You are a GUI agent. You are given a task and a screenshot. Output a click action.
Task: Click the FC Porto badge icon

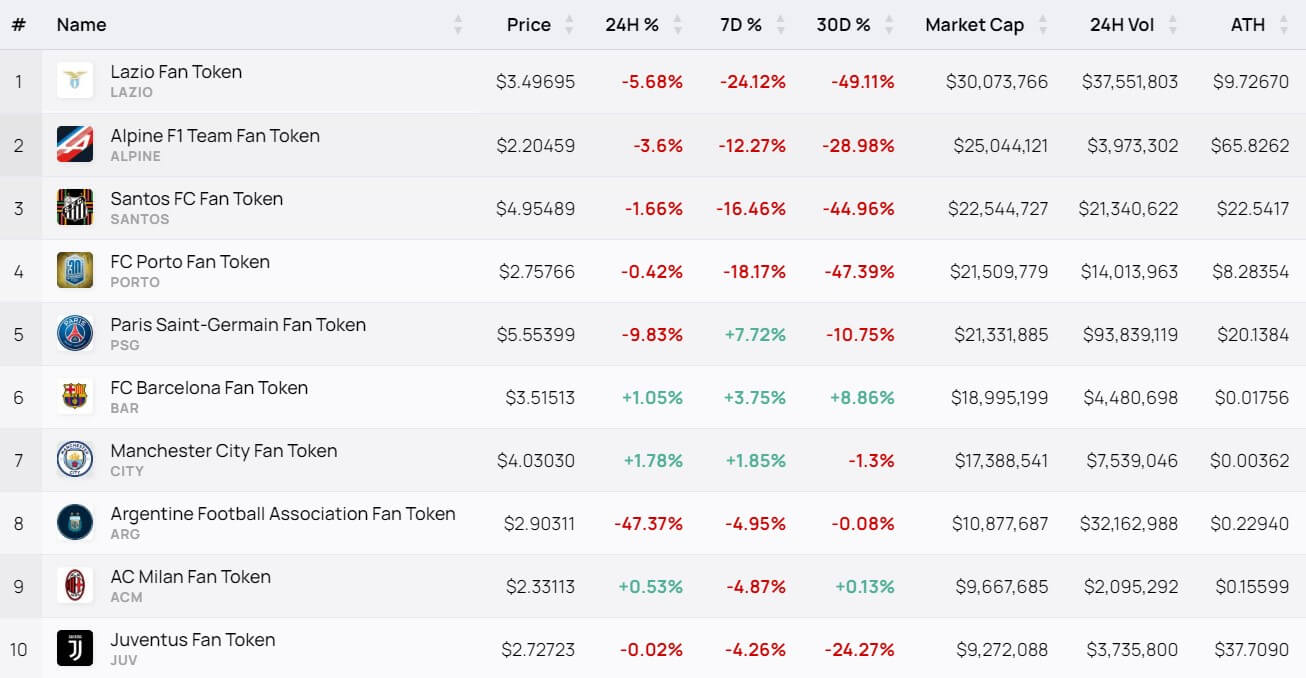(x=75, y=270)
